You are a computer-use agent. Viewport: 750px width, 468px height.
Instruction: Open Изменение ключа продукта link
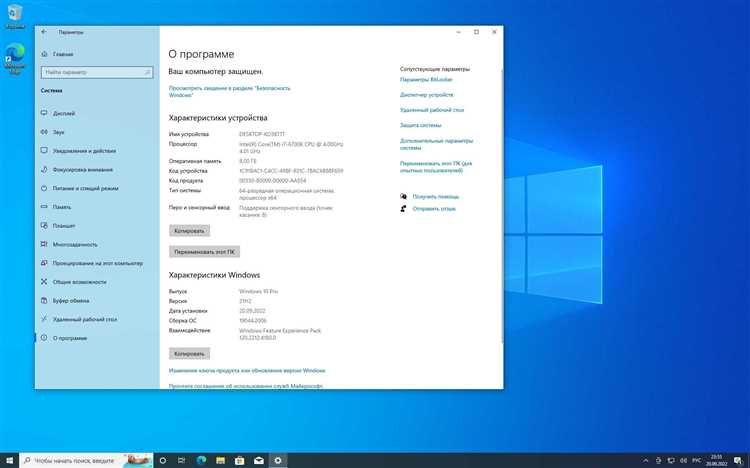247,370
